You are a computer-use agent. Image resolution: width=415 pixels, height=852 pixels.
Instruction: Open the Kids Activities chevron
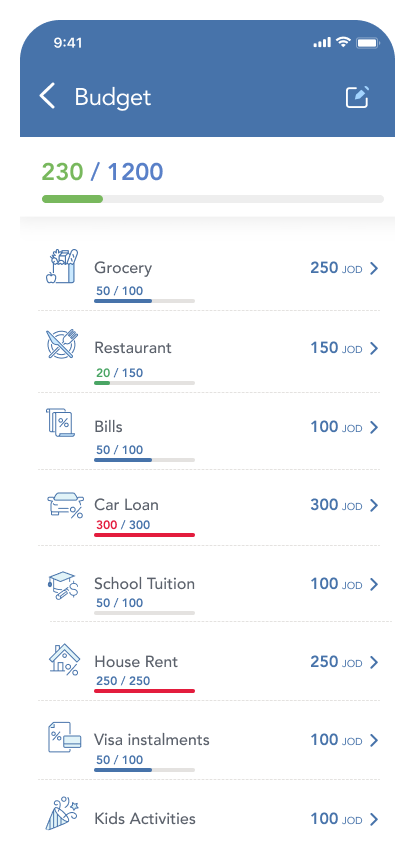(374, 819)
